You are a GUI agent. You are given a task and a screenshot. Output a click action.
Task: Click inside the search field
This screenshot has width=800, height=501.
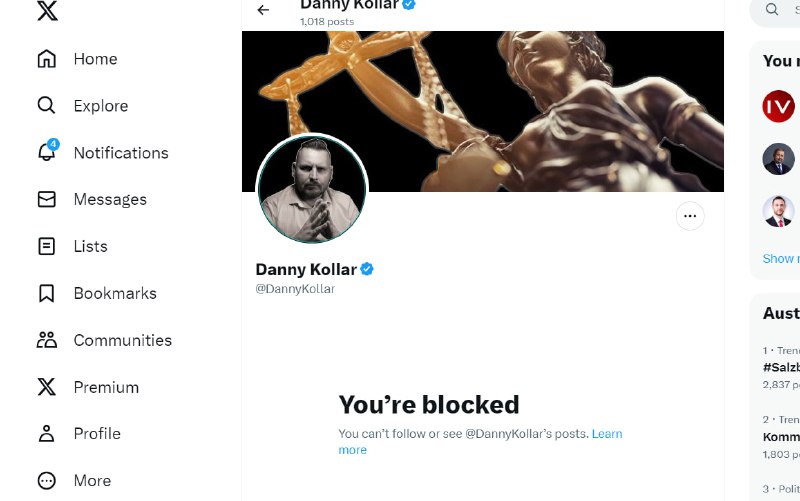click(785, 10)
